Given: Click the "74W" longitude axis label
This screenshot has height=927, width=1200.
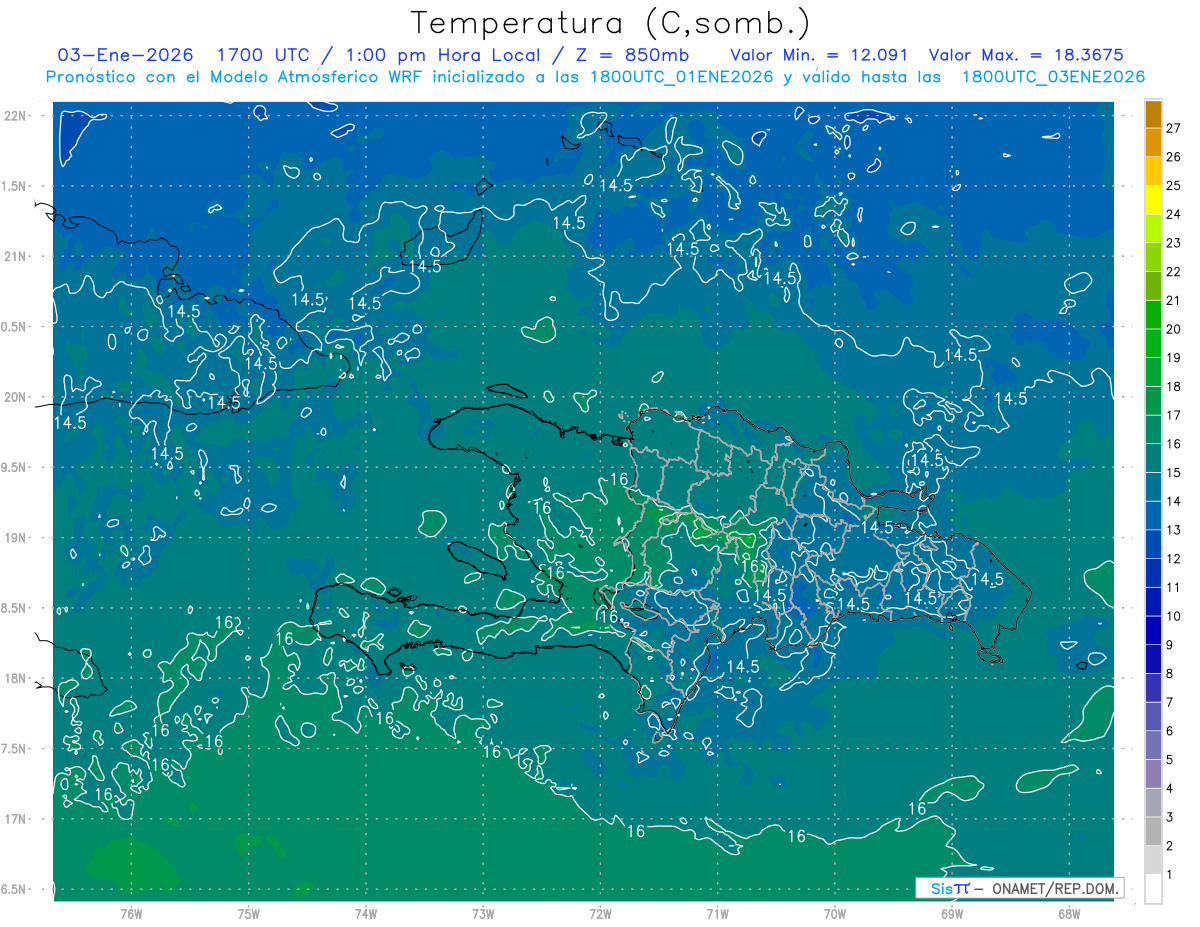Looking at the screenshot, I should click(365, 913).
